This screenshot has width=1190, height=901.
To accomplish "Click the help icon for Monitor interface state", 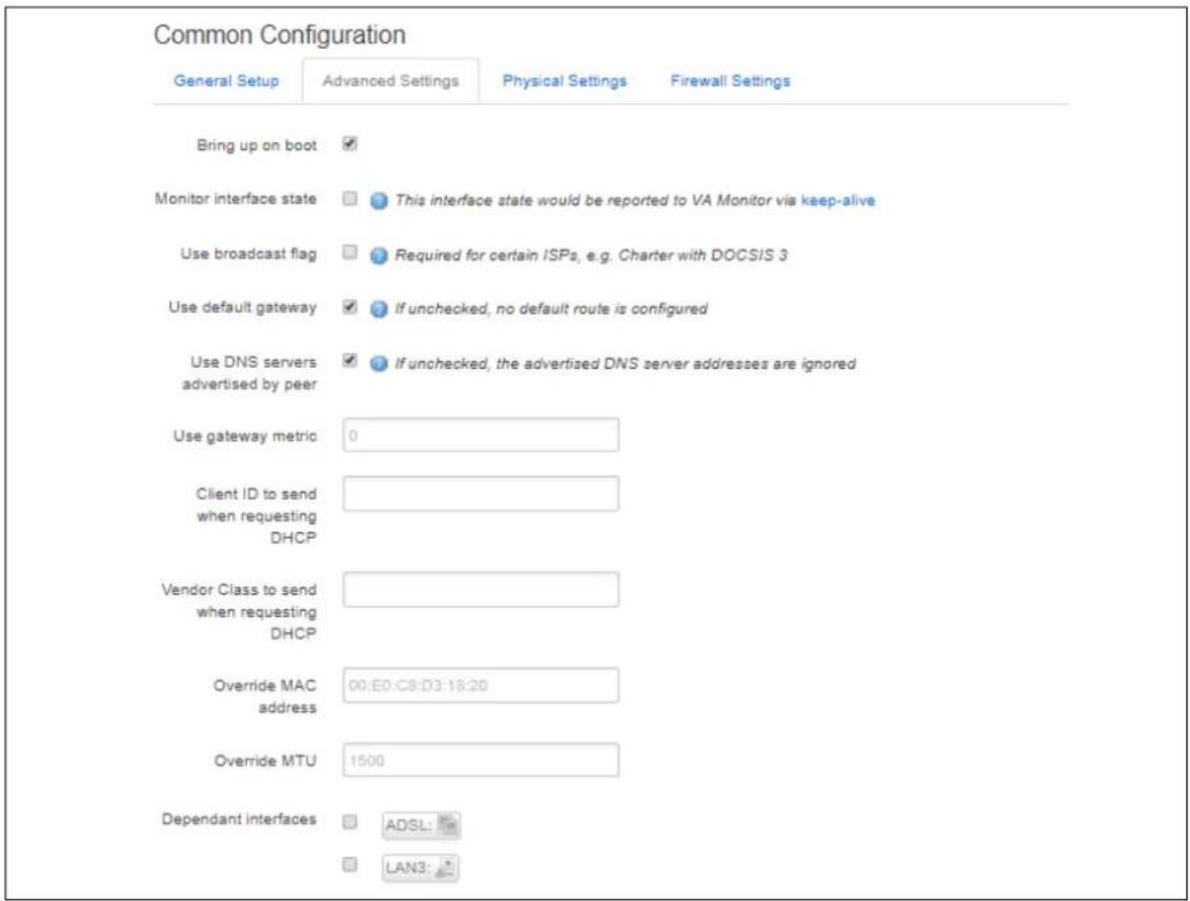I will coord(379,201).
